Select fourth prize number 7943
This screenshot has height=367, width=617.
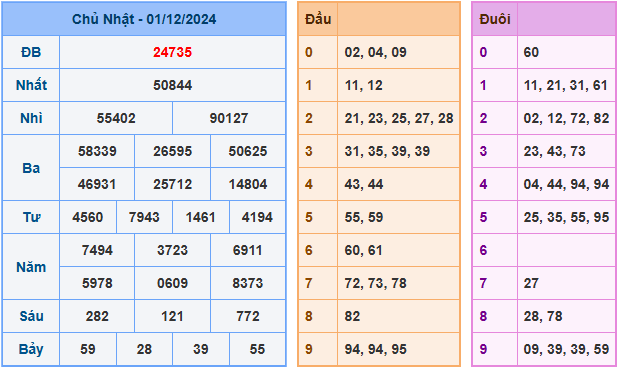tap(144, 218)
